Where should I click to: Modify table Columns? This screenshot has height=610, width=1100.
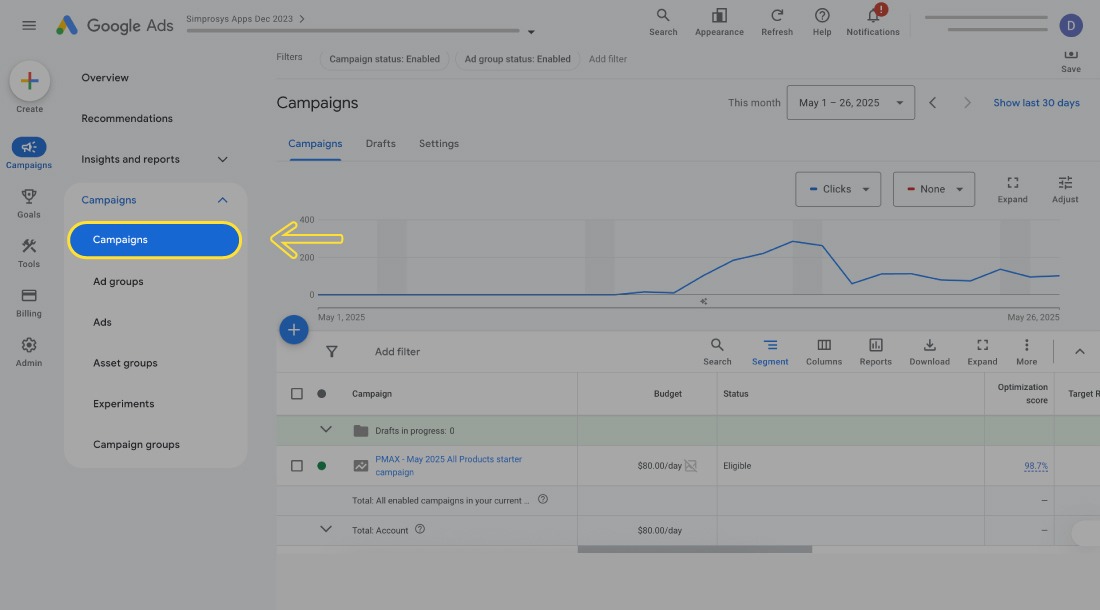click(x=824, y=352)
